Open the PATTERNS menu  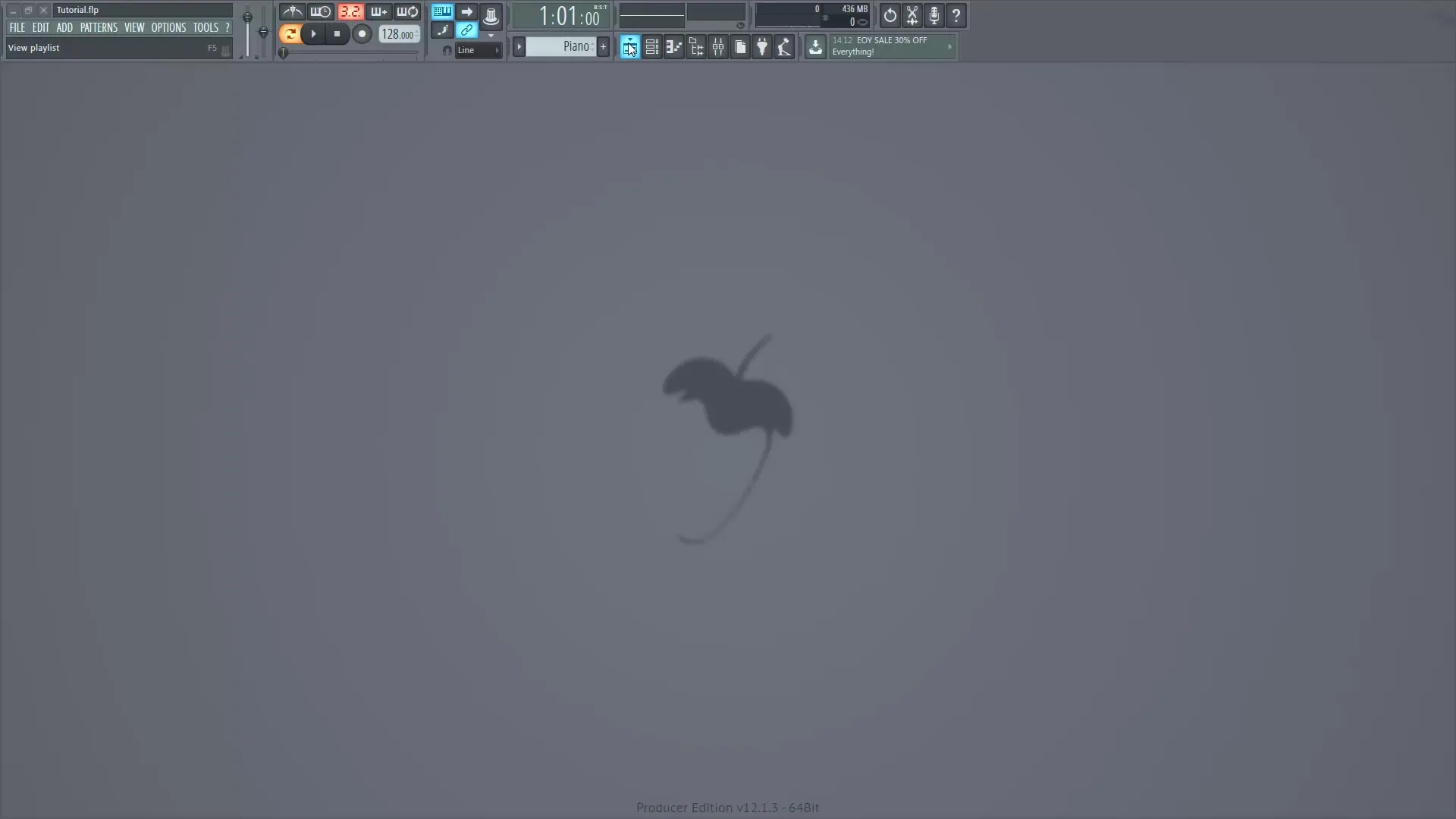(99, 27)
